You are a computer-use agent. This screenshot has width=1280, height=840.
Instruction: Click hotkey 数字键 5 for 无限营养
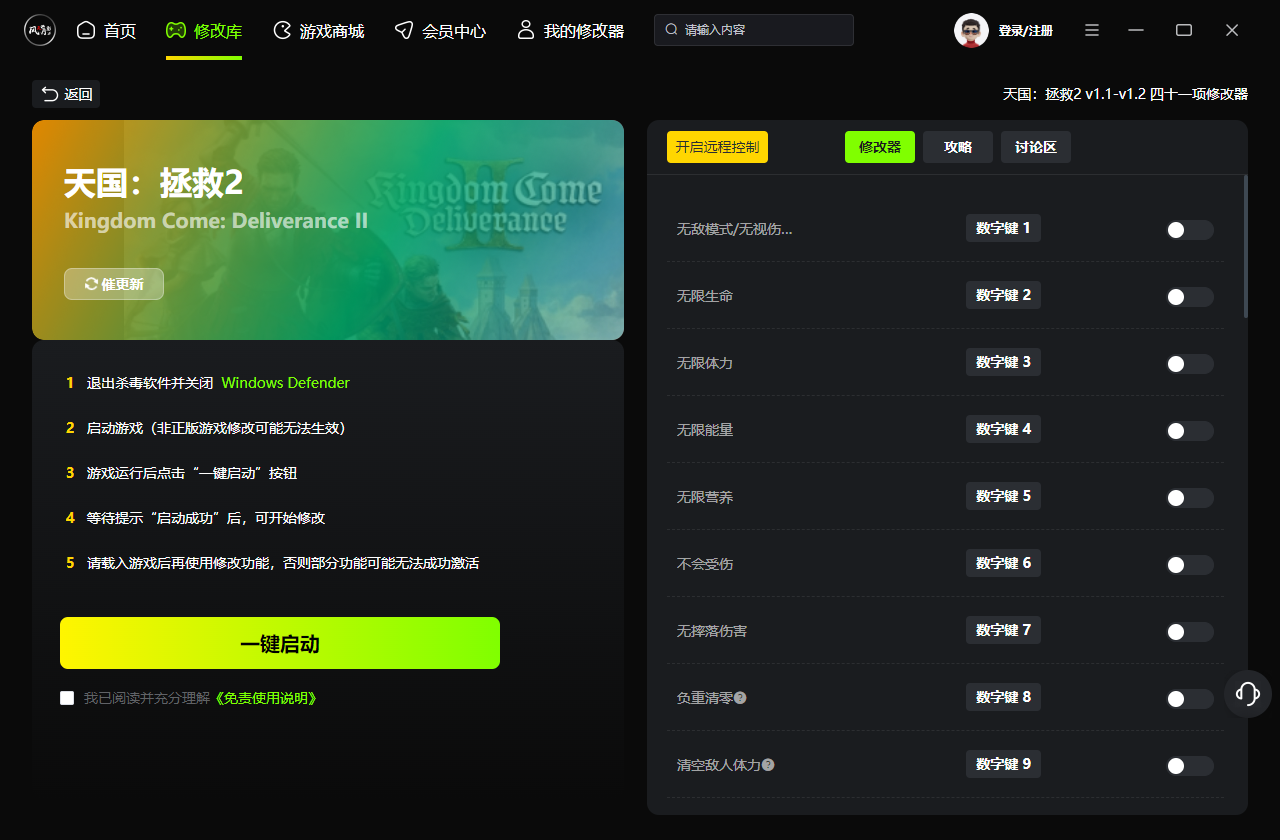pyautogui.click(x=1003, y=496)
